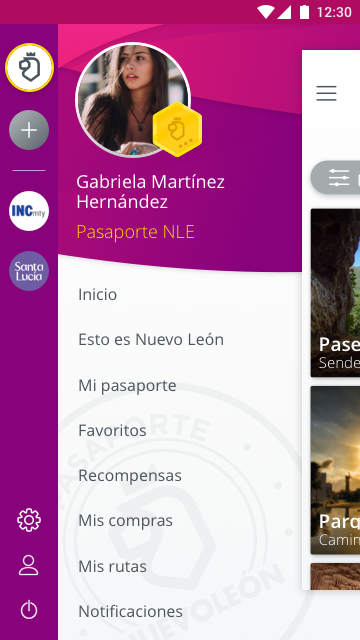Go to Mis rutas
The image size is (360, 640).
click(x=112, y=566)
